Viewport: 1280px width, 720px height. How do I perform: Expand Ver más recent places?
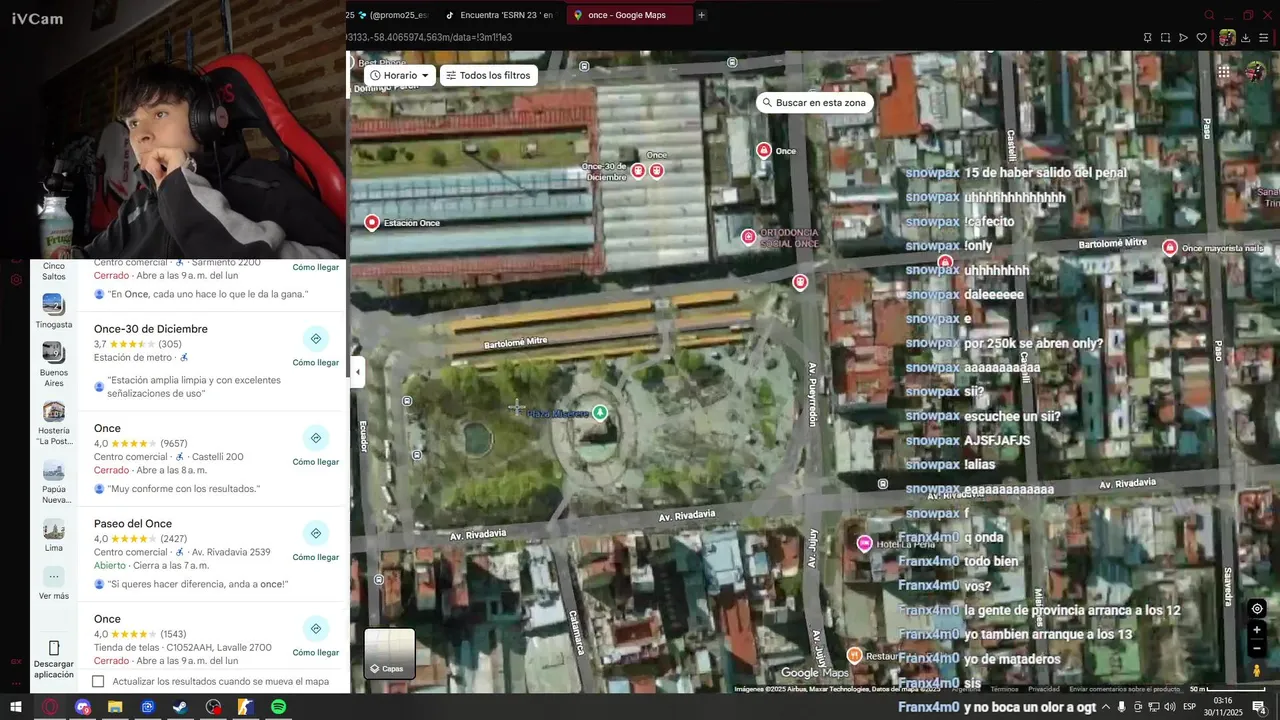54,583
